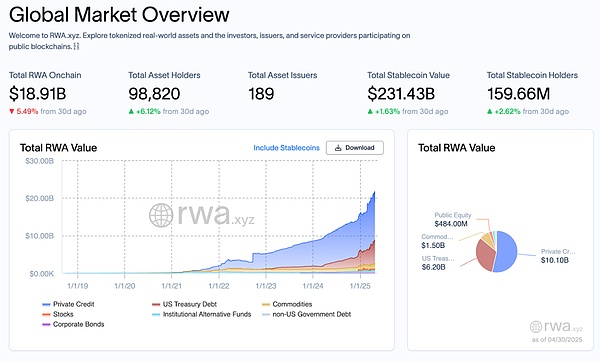Click the rwa.xyz logo in pie card
Viewport: 600px width, 362px height.
coord(556,326)
